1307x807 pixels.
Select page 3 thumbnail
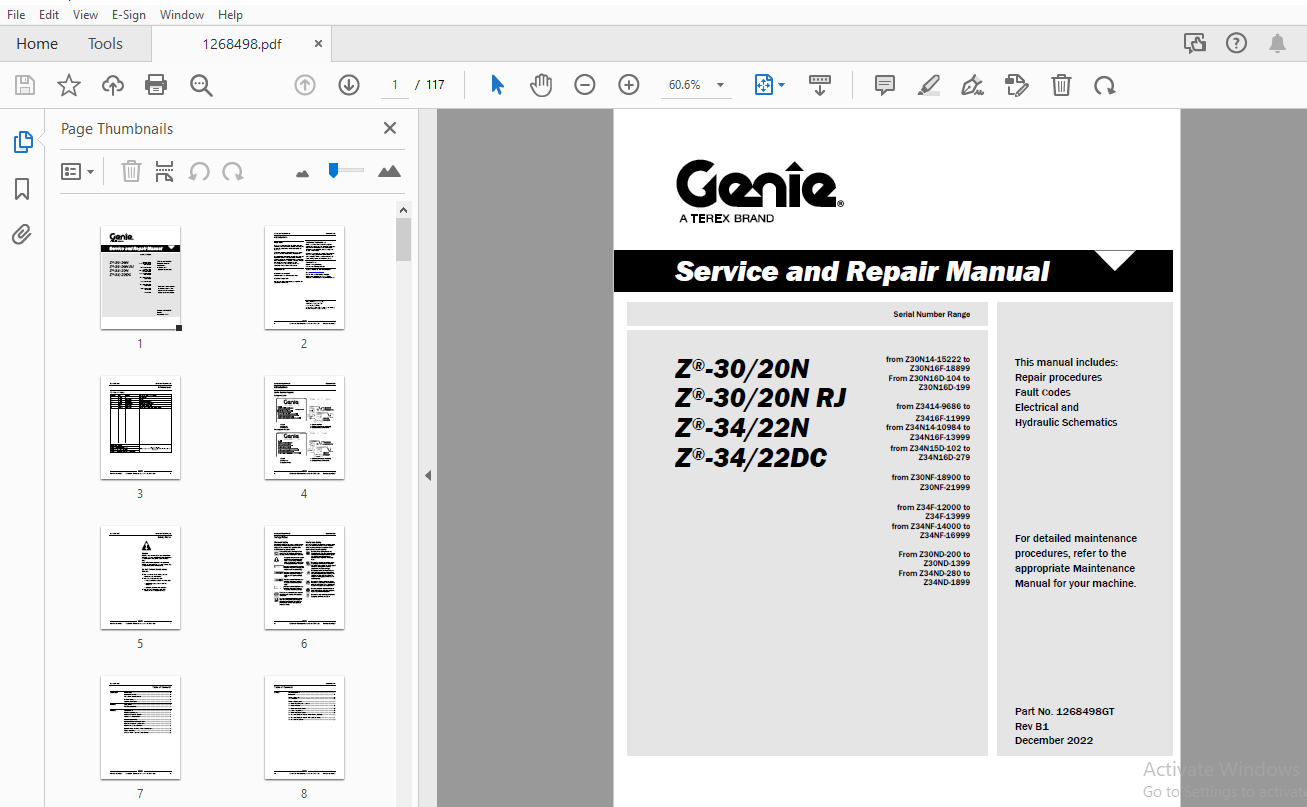(x=140, y=428)
